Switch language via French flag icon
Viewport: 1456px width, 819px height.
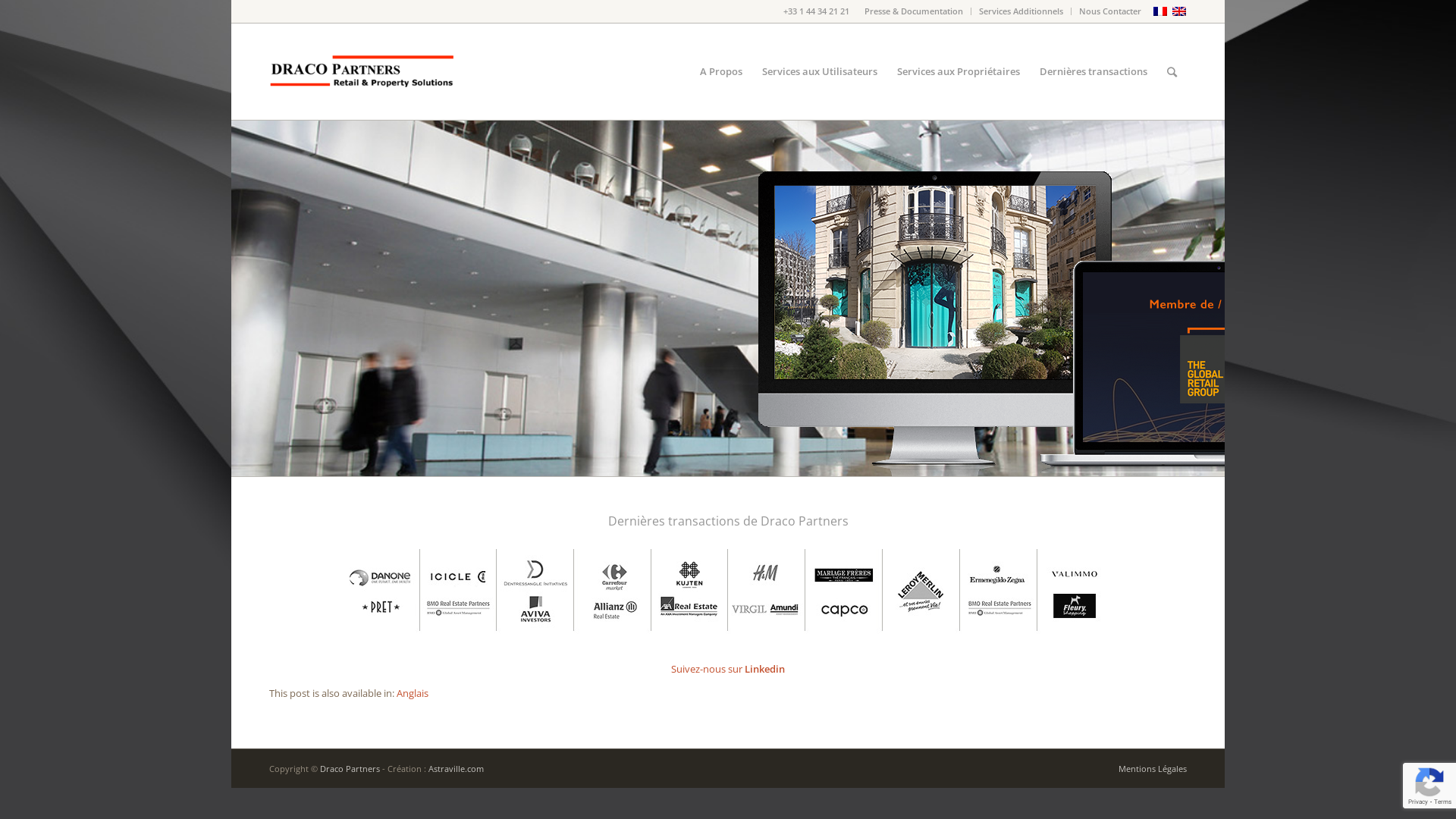coord(1159,11)
